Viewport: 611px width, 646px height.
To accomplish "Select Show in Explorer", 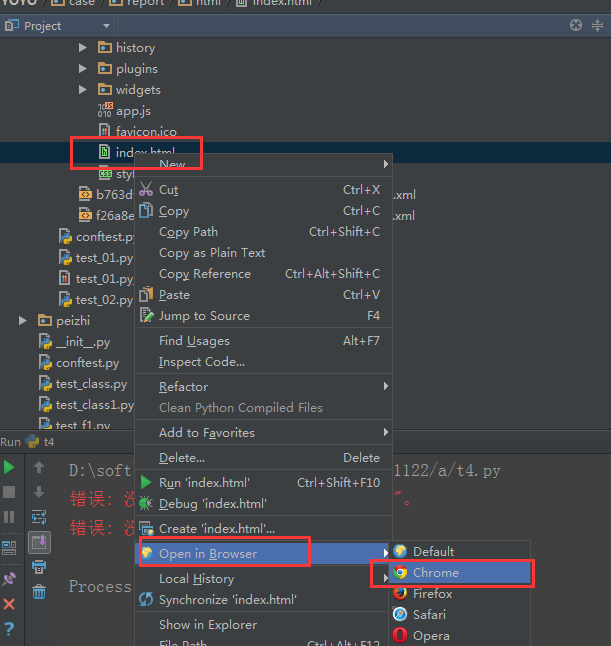I will point(264,625).
